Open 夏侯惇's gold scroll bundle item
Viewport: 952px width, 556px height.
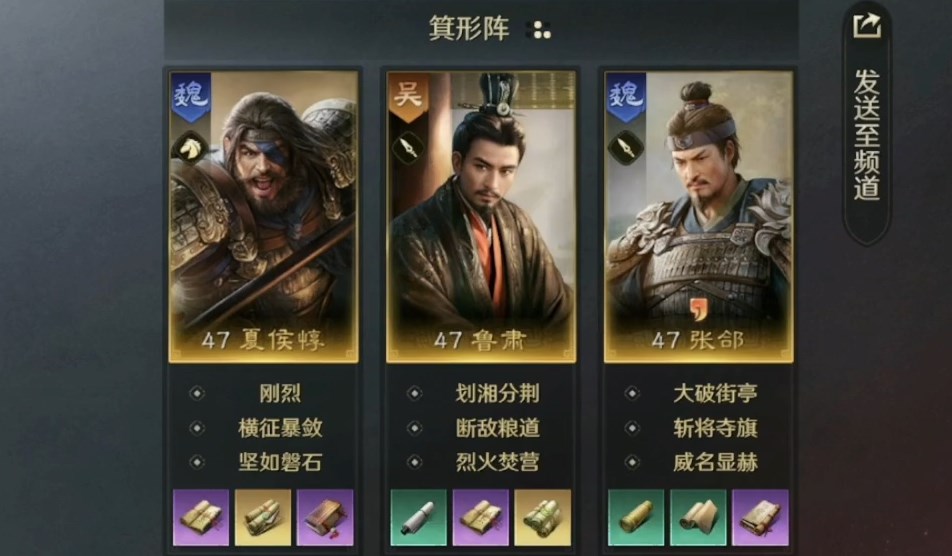[x=263, y=517]
